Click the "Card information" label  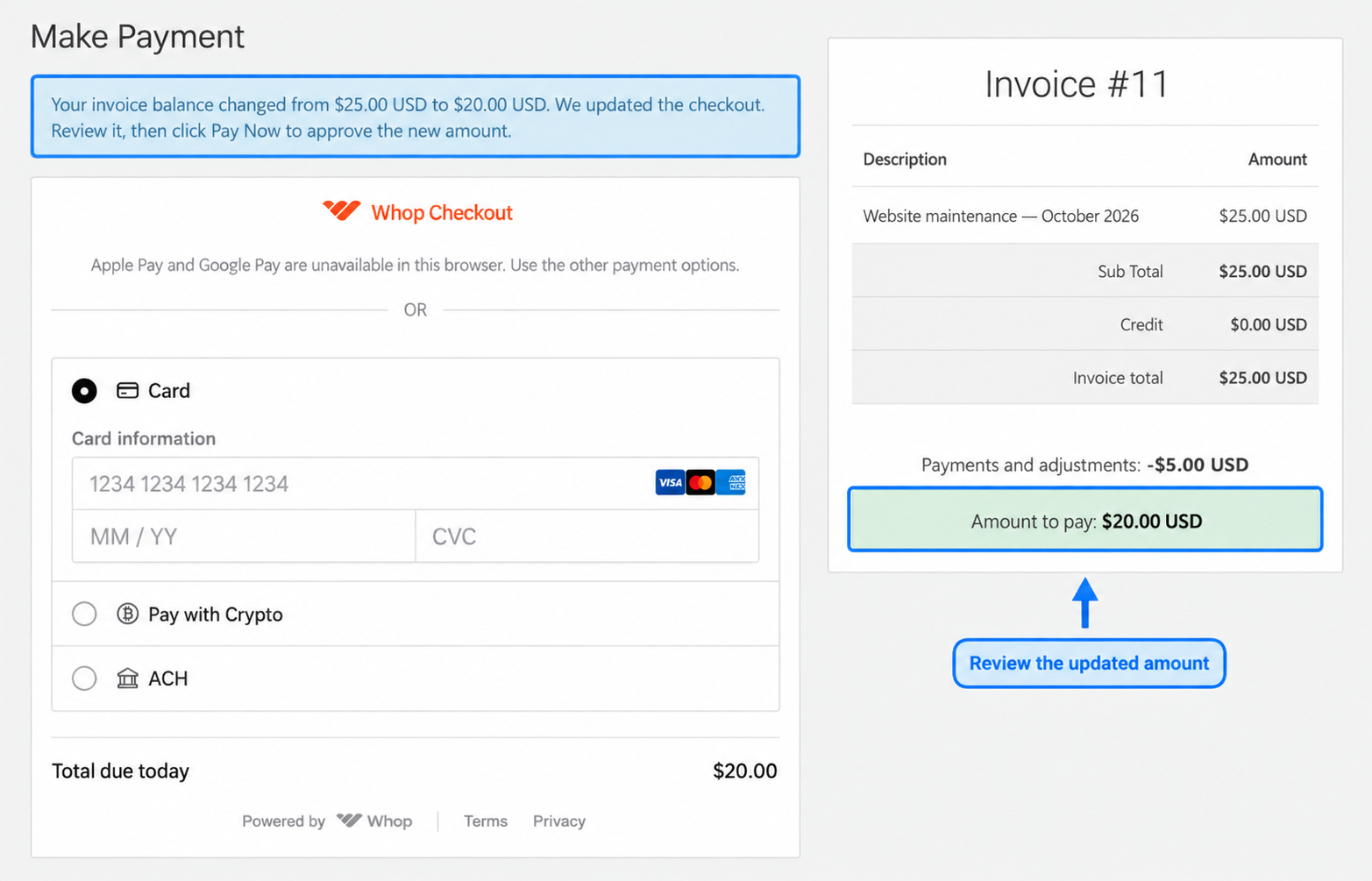click(144, 438)
